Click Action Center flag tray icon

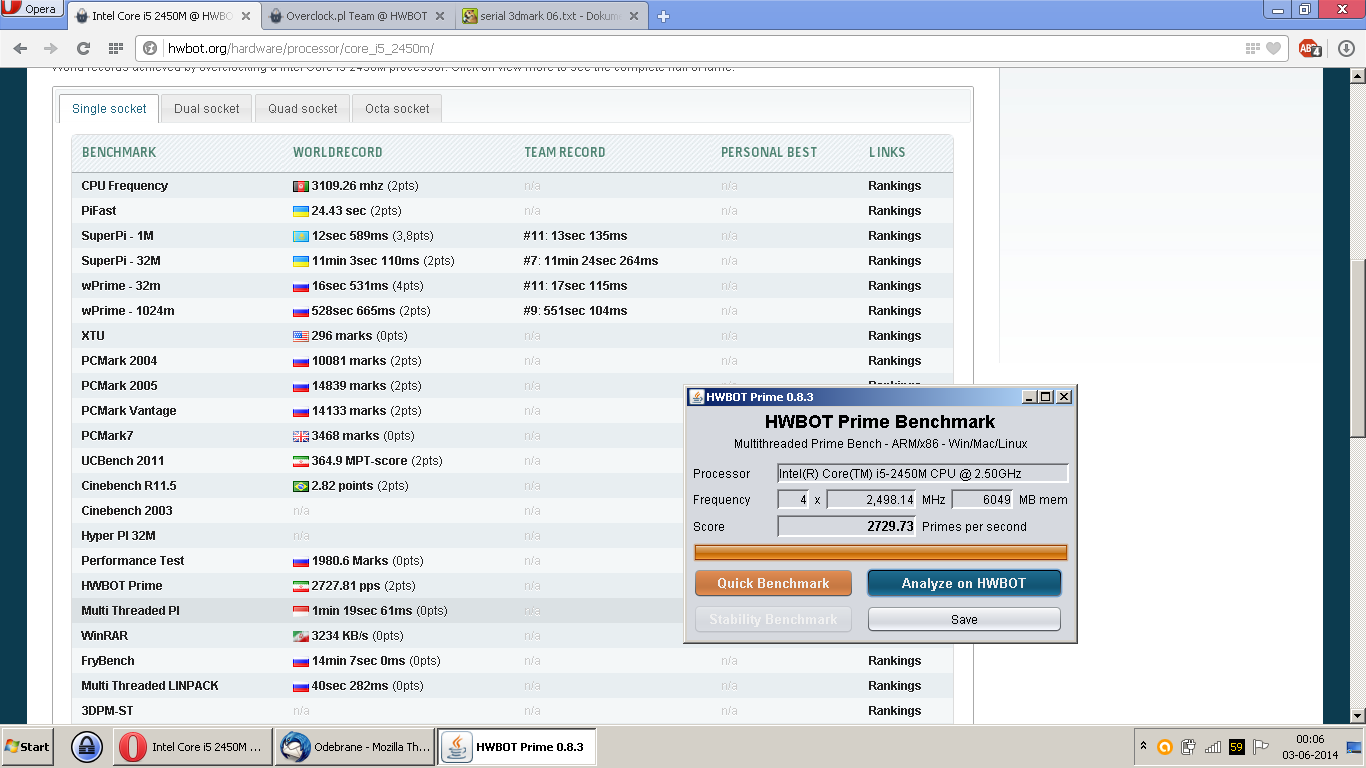pos(1261,747)
